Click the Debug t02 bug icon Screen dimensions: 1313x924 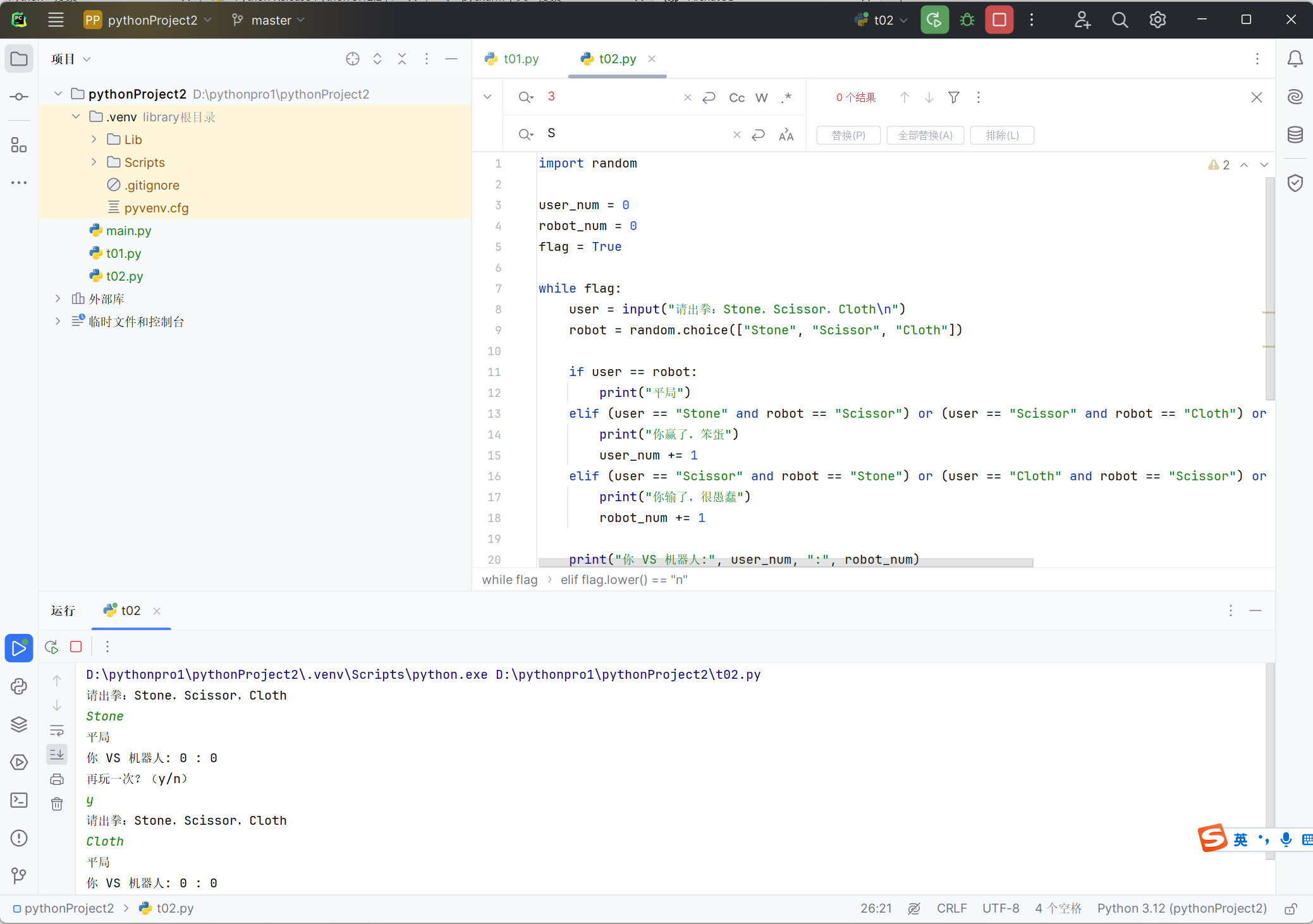click(967, 20)
